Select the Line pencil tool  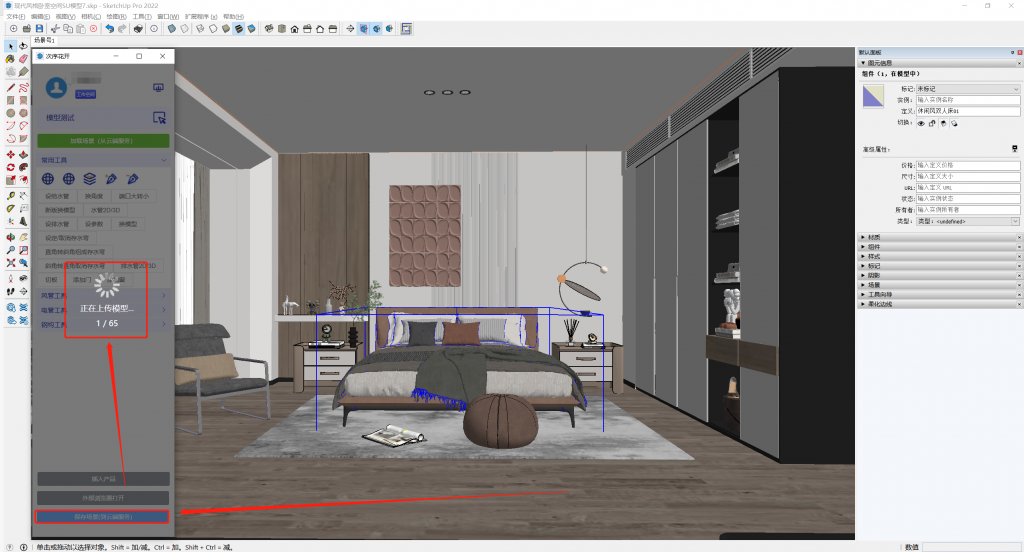(x=10, y=87)
